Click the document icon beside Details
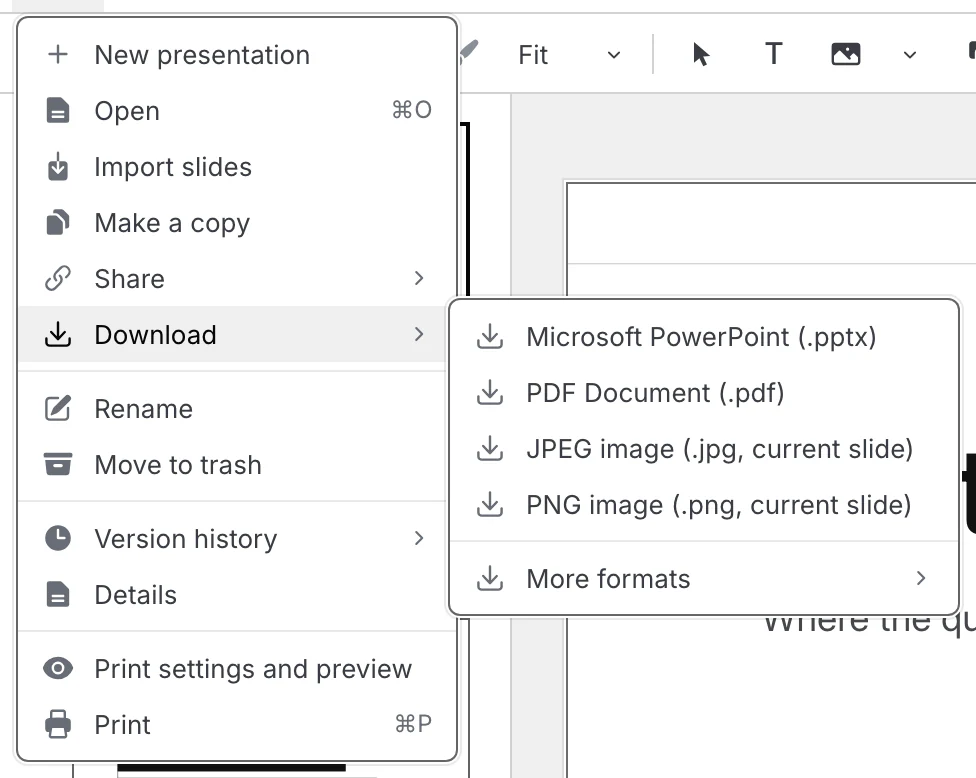The width and height of the screenshot is (976, 778). [x=58, y=594]
